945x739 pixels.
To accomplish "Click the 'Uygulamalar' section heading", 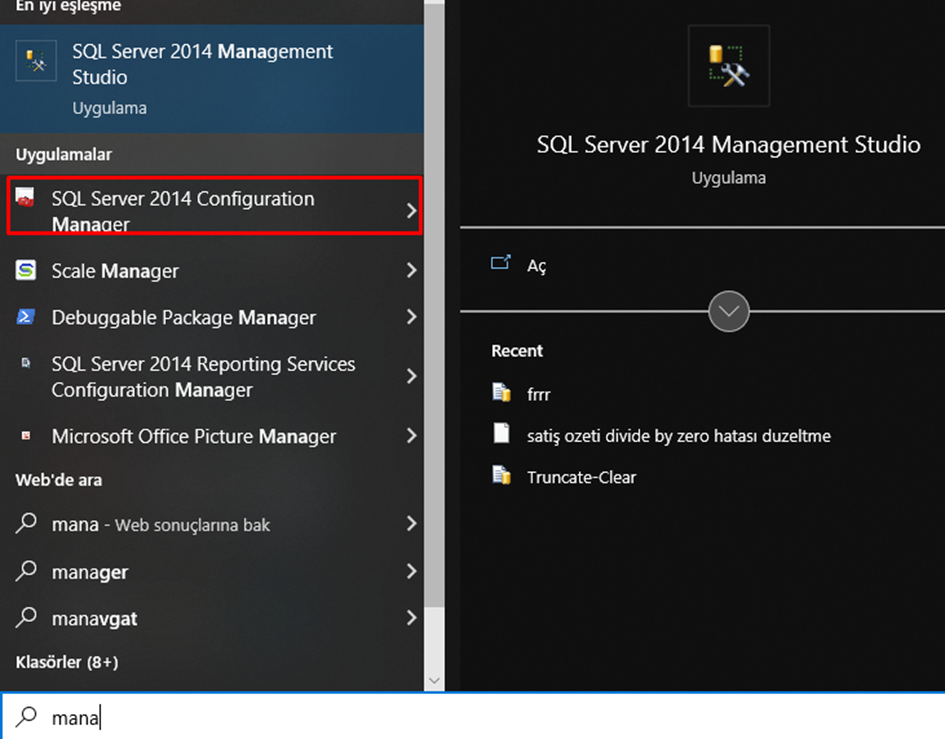I will [63, 154].
